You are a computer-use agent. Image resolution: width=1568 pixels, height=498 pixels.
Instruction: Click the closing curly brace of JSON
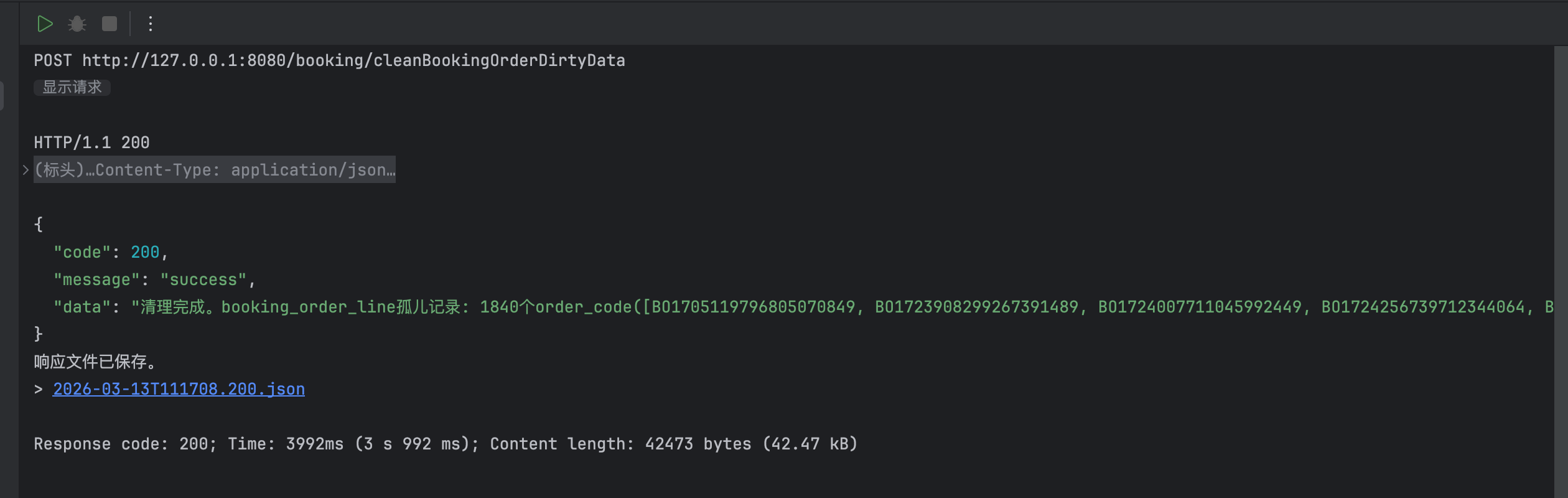pos(39,334)
